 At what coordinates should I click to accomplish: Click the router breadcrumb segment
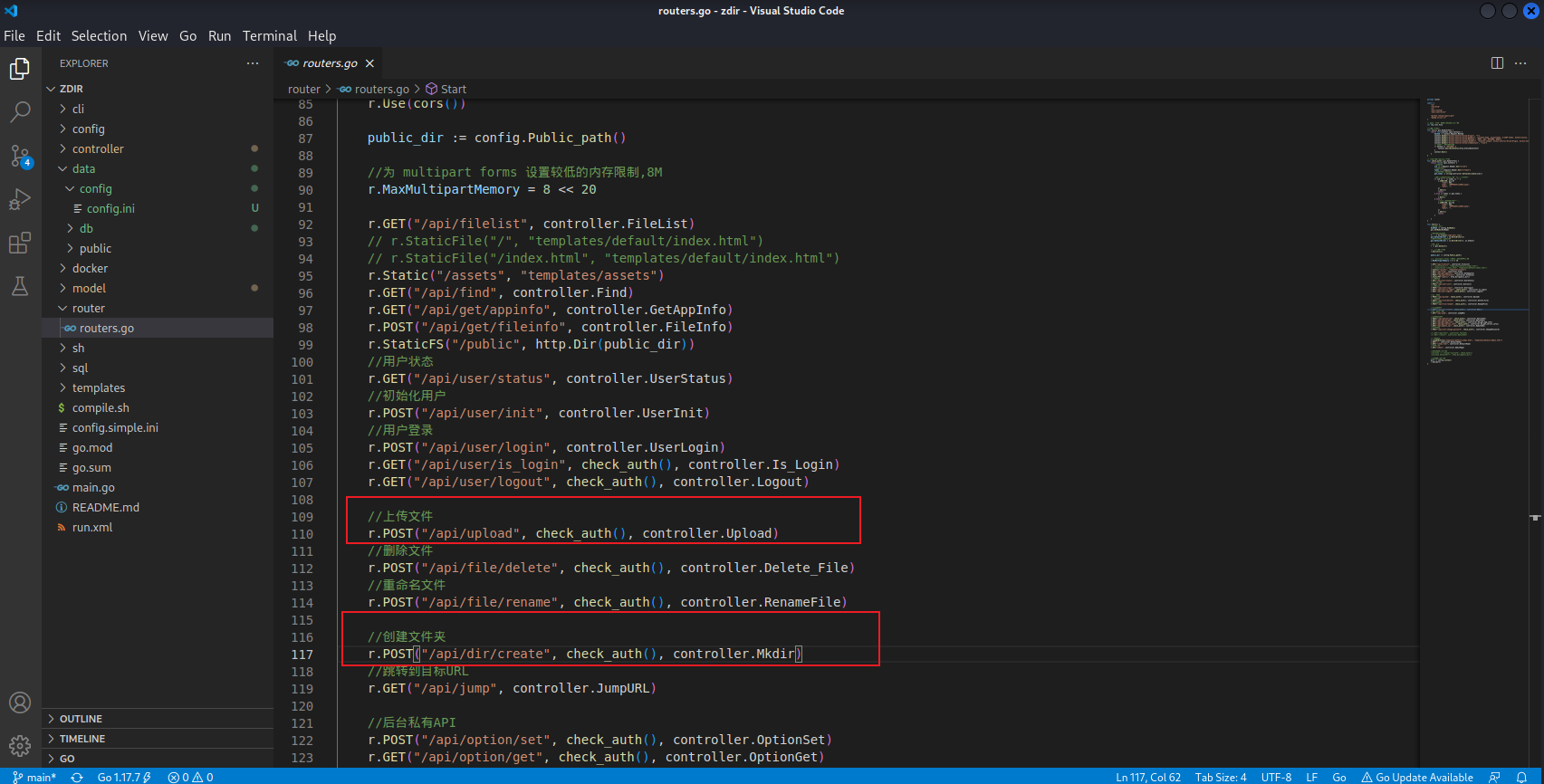(304, 89)
